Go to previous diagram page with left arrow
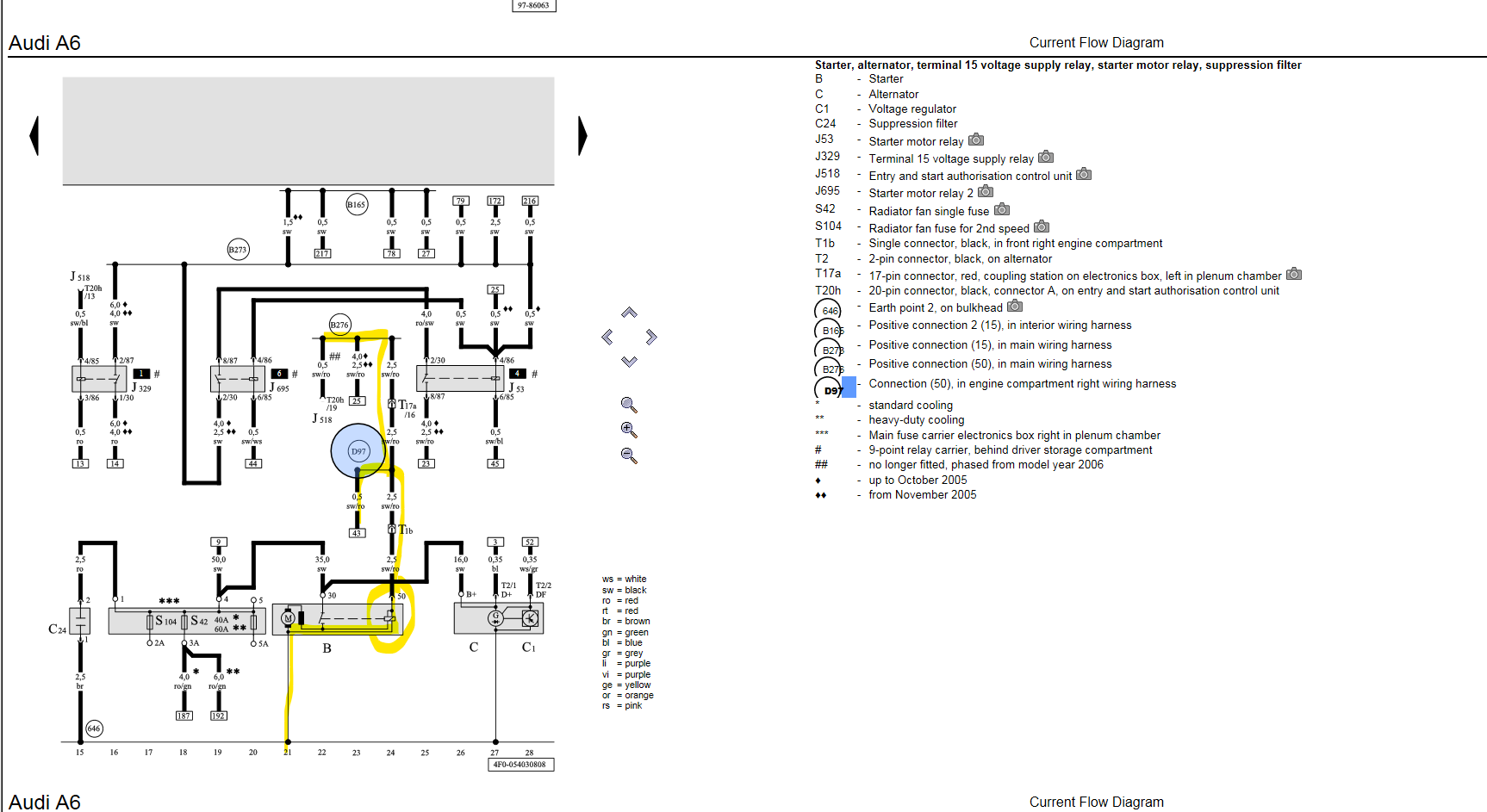Image resolution: width=1487 pixels, height=812 pixels. [34, 136]
